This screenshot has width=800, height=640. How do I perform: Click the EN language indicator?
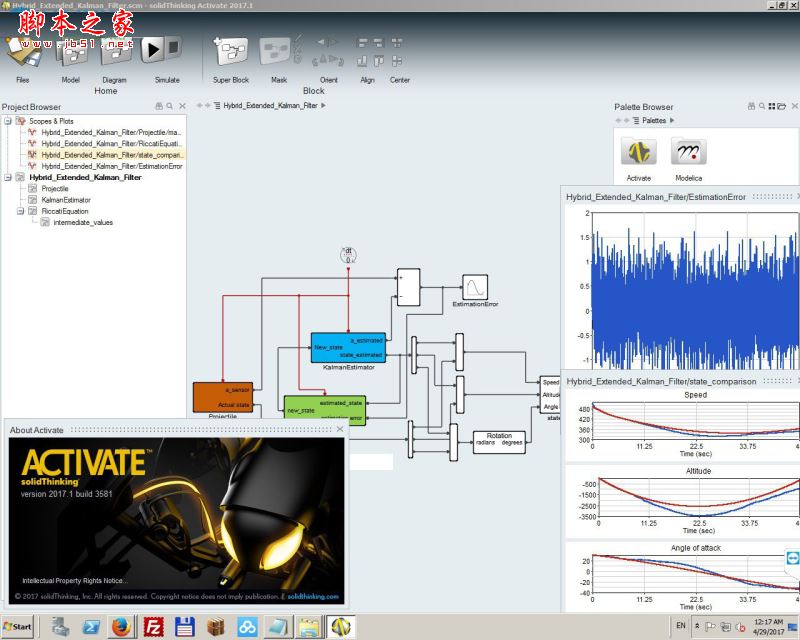(x=681, y=625)
